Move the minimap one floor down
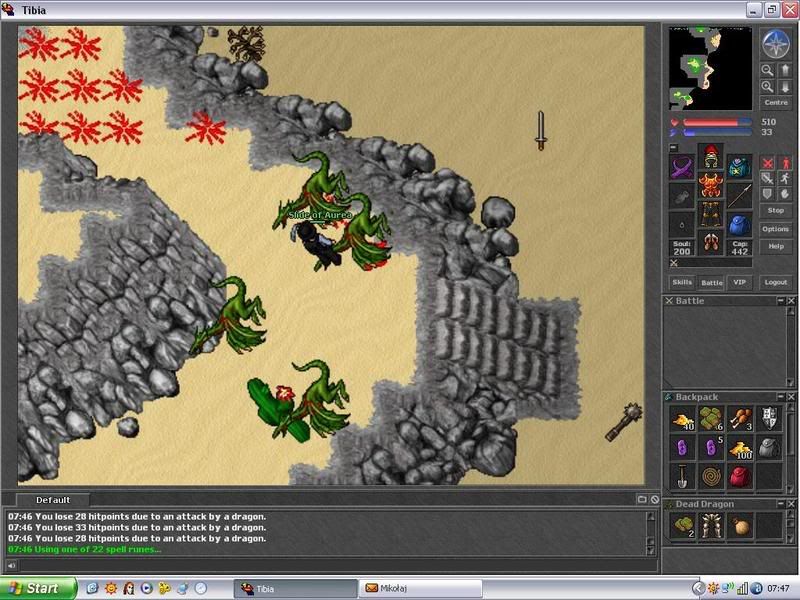 (x=785, y=87)
